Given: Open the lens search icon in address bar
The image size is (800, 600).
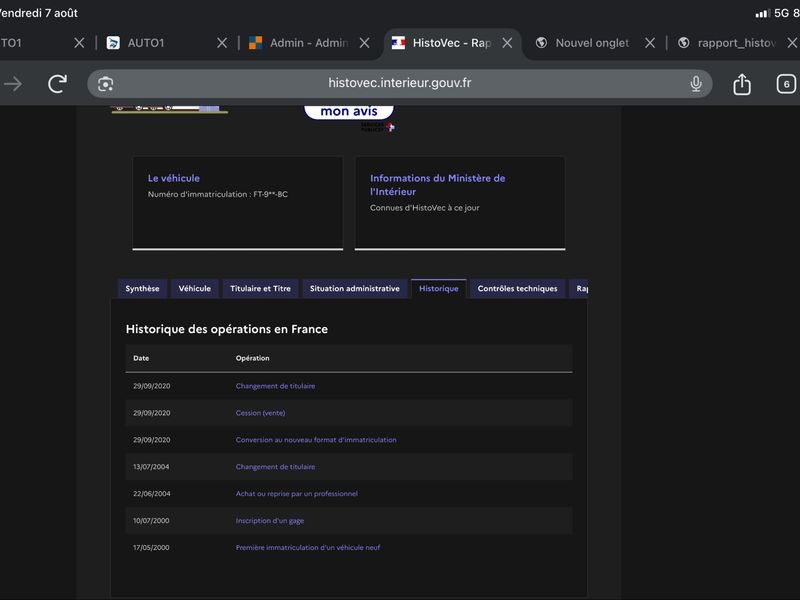Looking at the screenshot, I should 106,84.
